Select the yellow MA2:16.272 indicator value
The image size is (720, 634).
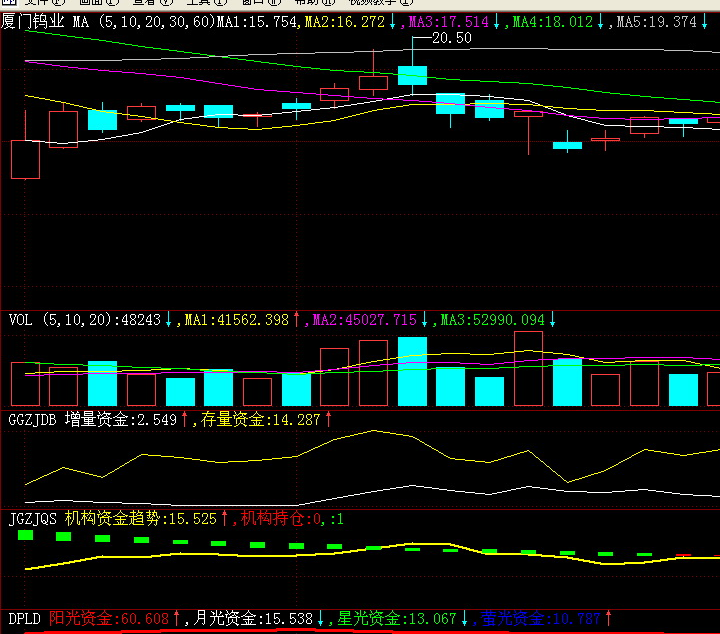(x=344, y=21)
